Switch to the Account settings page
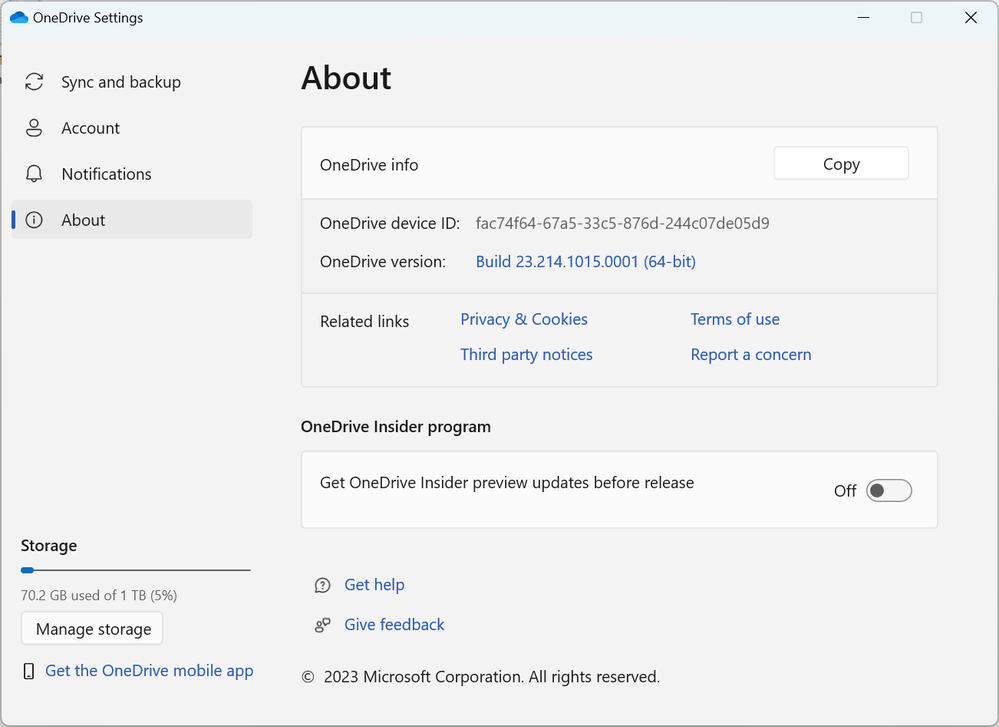This screenshot has width=999, height=727. (132, 127)
